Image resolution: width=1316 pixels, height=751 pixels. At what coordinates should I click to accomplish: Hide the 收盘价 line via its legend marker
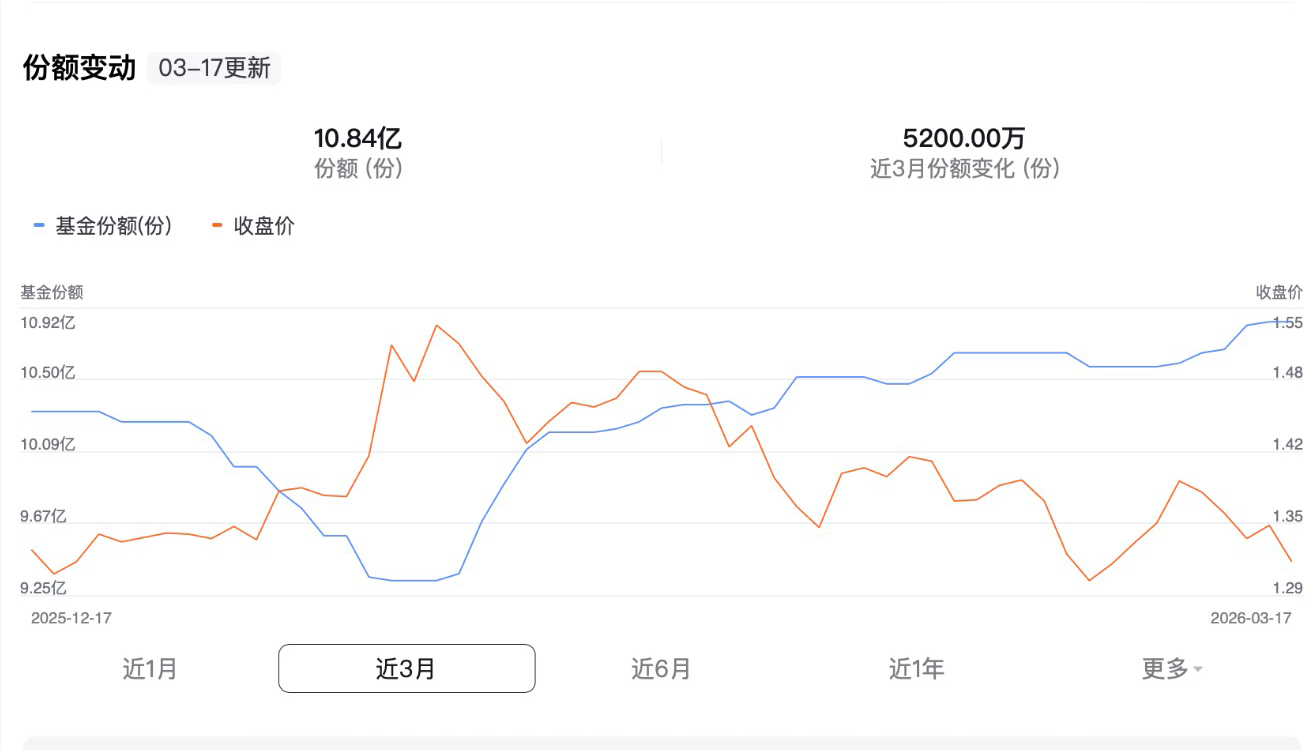(x=218, y=226)
